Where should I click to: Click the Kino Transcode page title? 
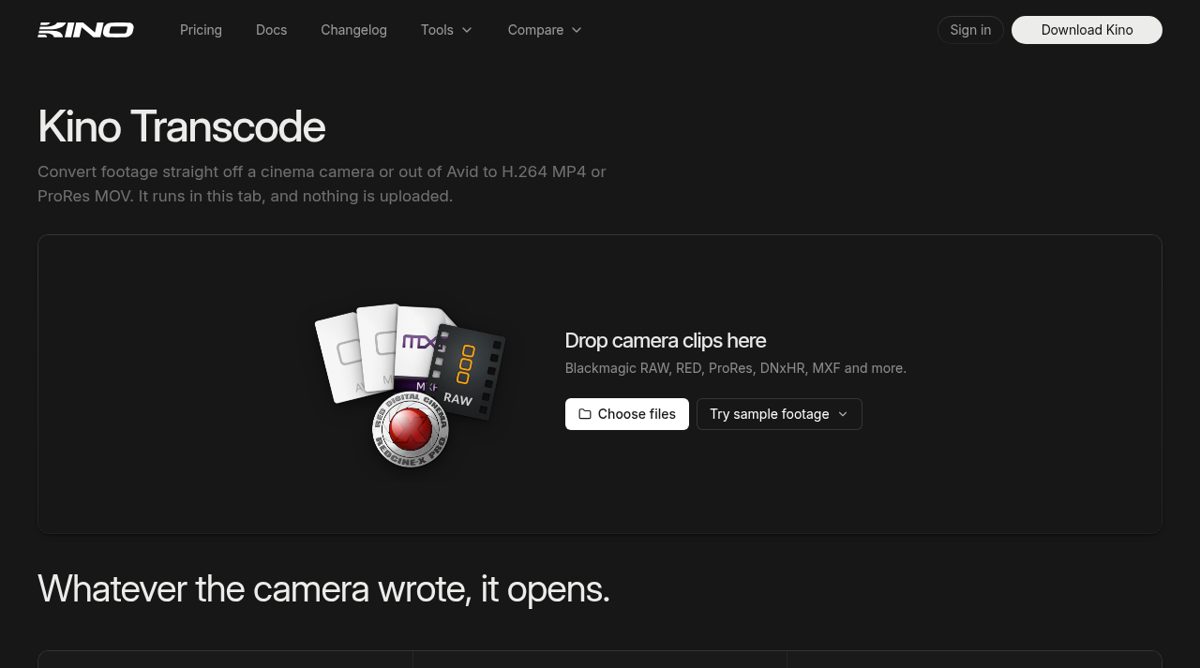[x=181, y=127]
